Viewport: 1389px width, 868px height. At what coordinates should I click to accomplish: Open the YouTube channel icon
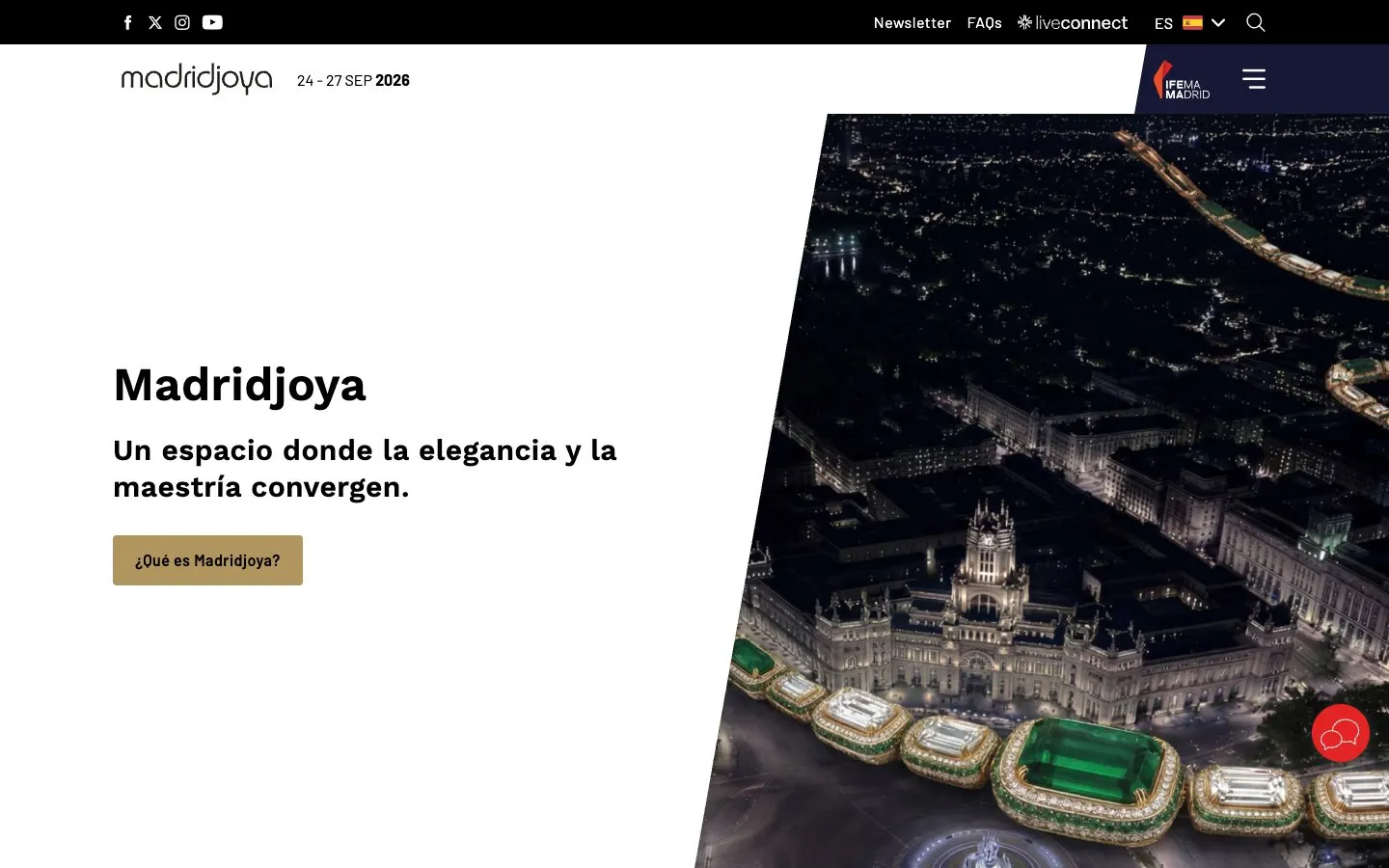[x=212, y=22]
